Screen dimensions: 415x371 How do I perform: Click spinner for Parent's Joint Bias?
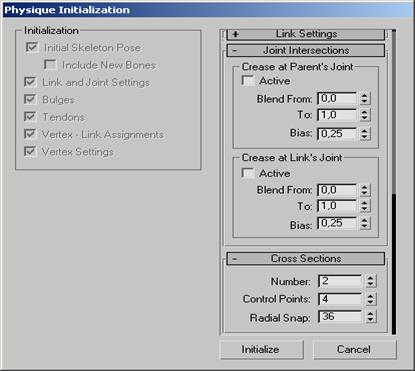(x=365, y=134)
